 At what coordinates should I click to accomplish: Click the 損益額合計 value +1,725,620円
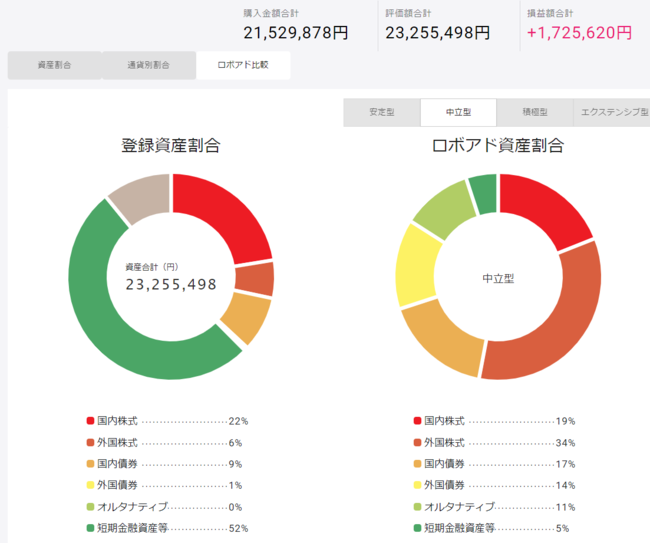[579, 32]
